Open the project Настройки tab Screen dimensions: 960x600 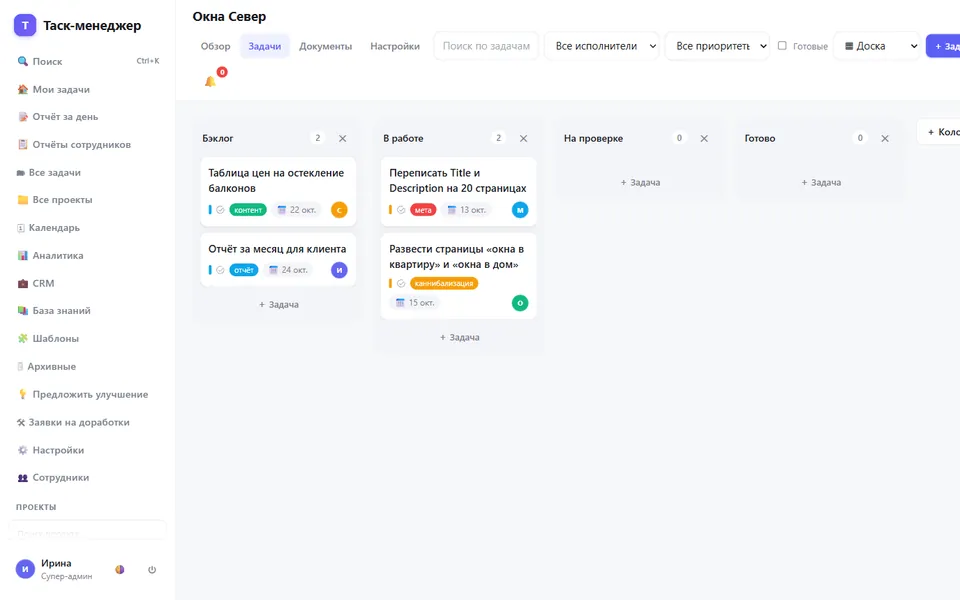[395, 46]
